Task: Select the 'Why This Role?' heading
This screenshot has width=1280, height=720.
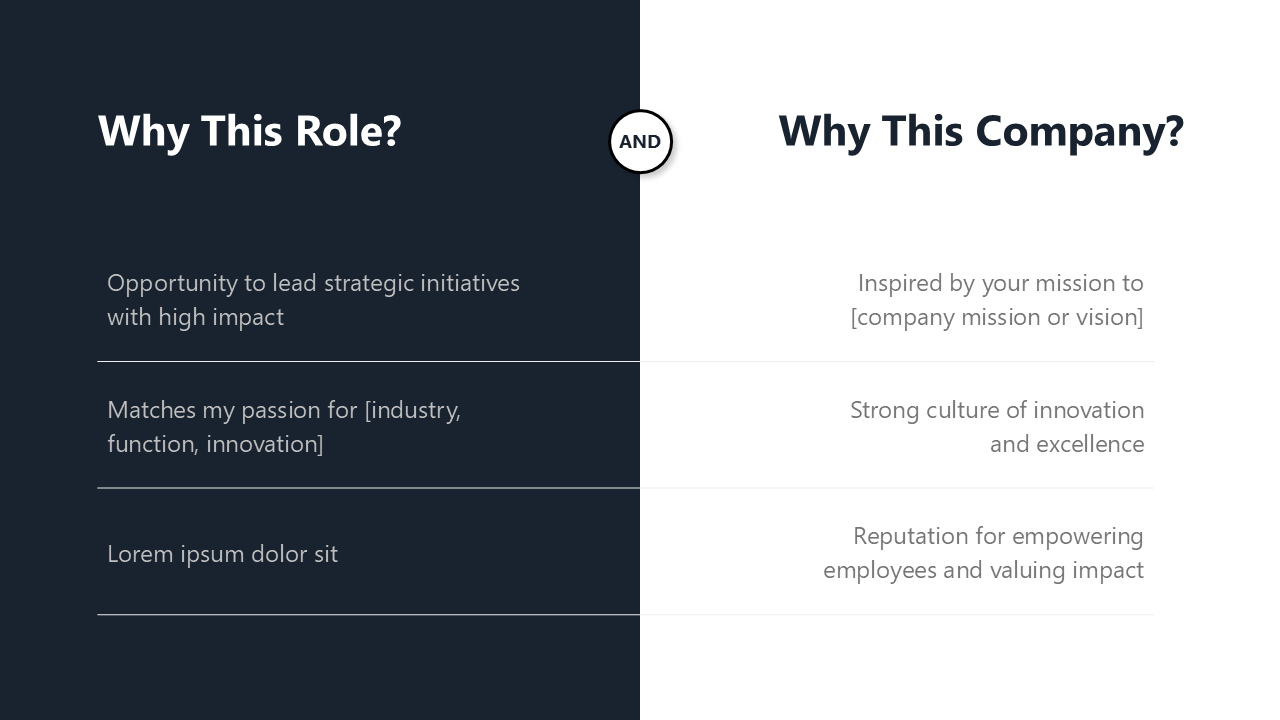Action: [249, 131]
